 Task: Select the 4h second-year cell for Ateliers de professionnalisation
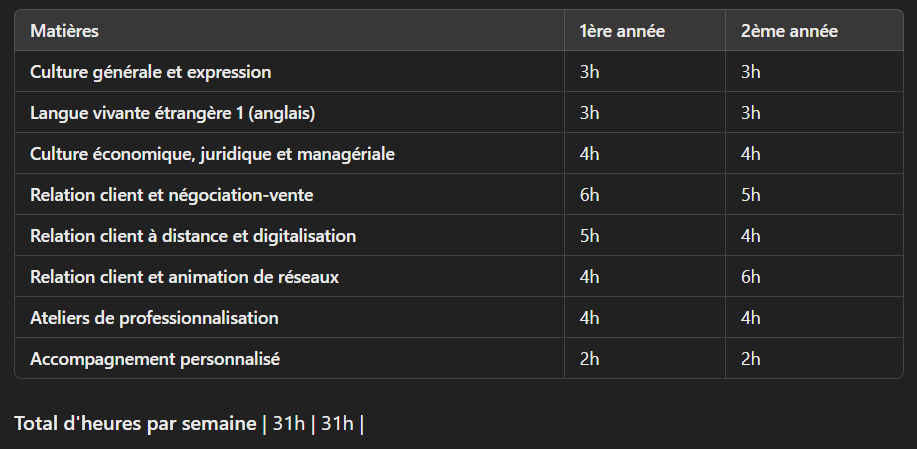point(751,318)
